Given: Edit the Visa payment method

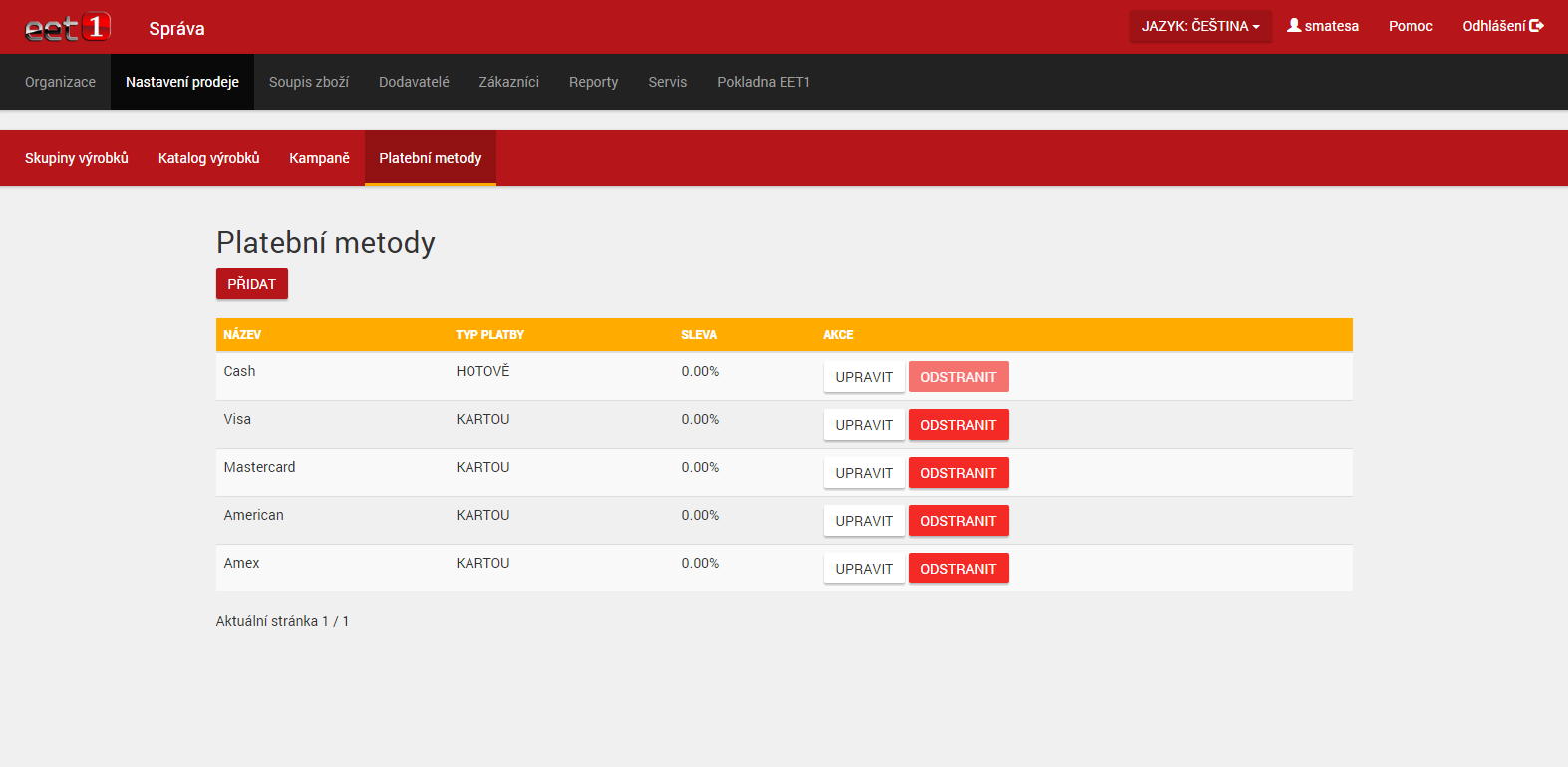Looking at the screenshot, I should click(x=864, y=425).
